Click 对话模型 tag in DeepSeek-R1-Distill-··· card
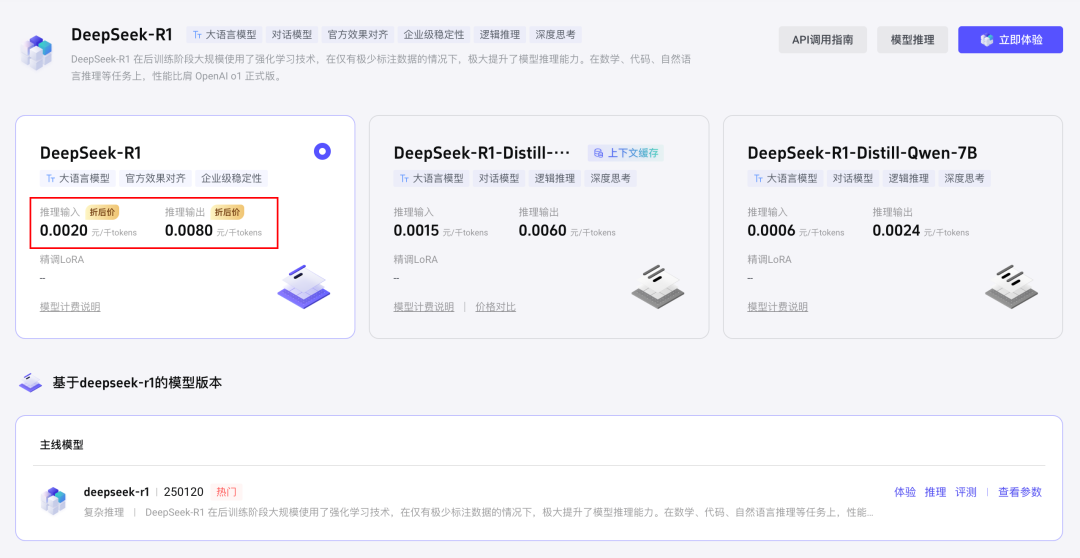Image resolution: width=1080 pixels, height=558 pixels. pyautogui.click(x=499, y=178)
